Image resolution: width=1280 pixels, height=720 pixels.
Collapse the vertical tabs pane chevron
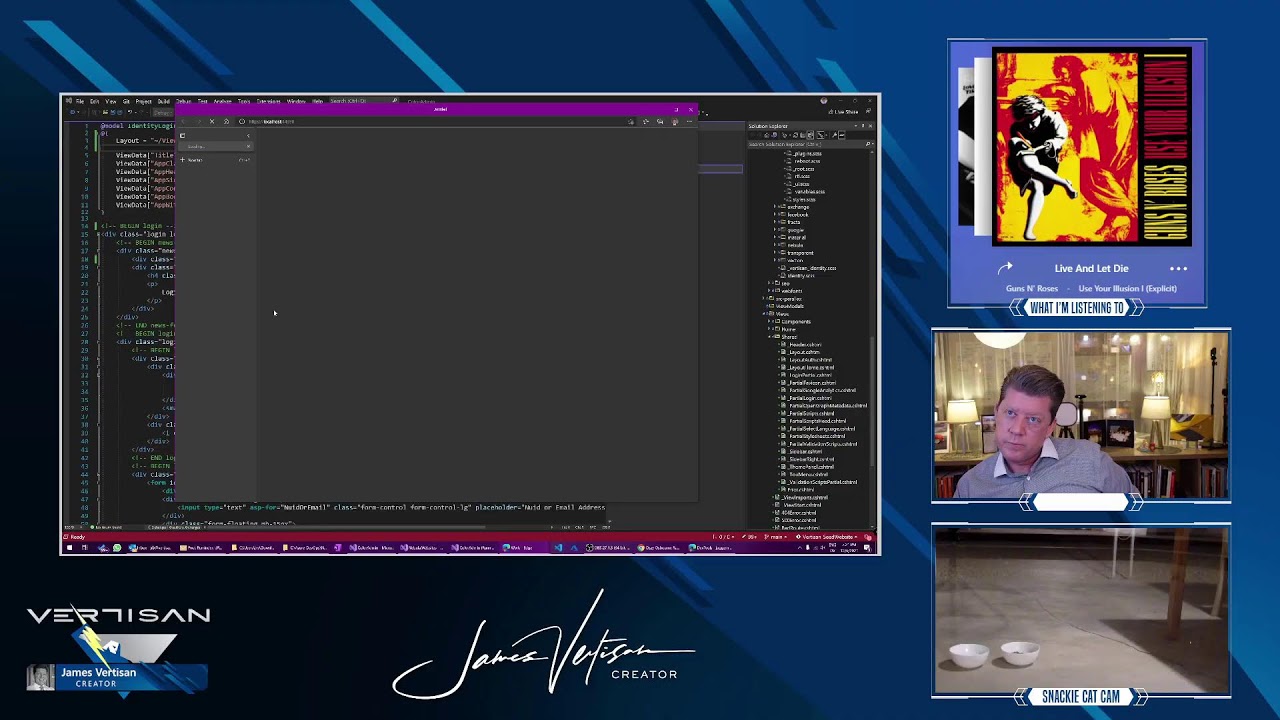248,136
